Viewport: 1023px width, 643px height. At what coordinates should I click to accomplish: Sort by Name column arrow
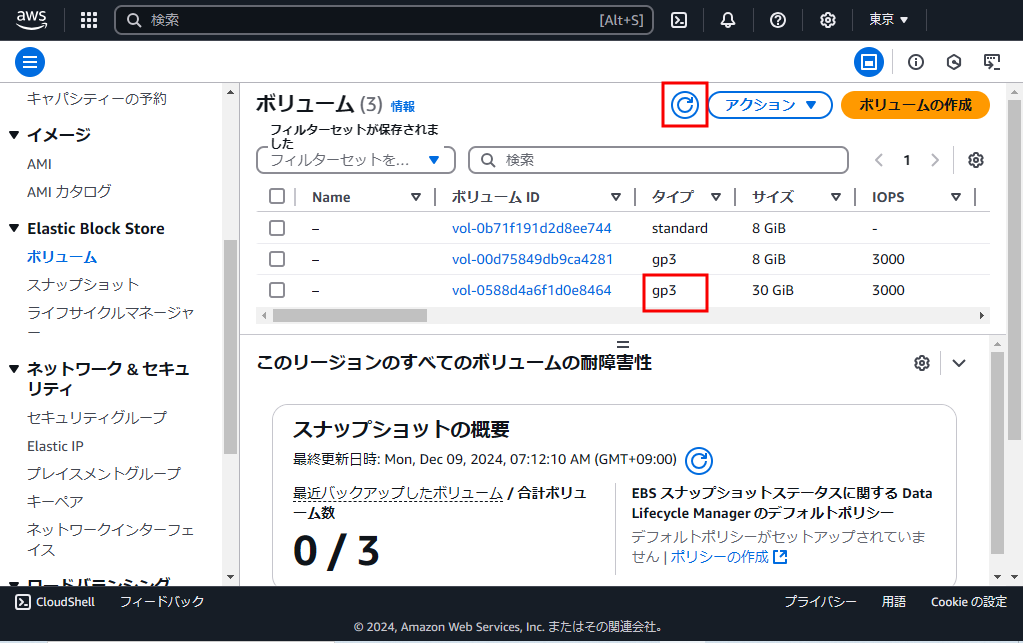(x=416, y=197)
